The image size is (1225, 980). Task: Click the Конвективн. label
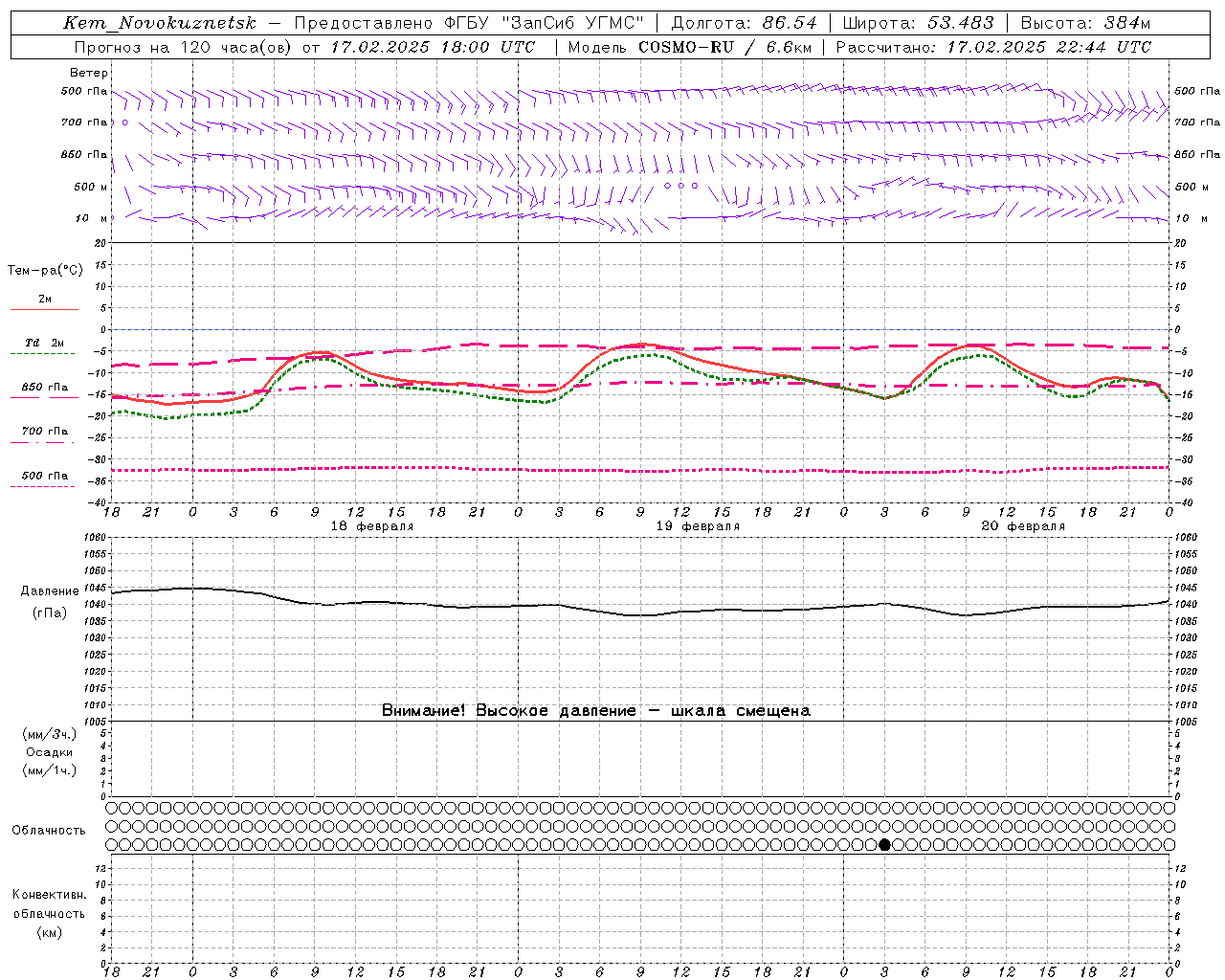[49, 895]
